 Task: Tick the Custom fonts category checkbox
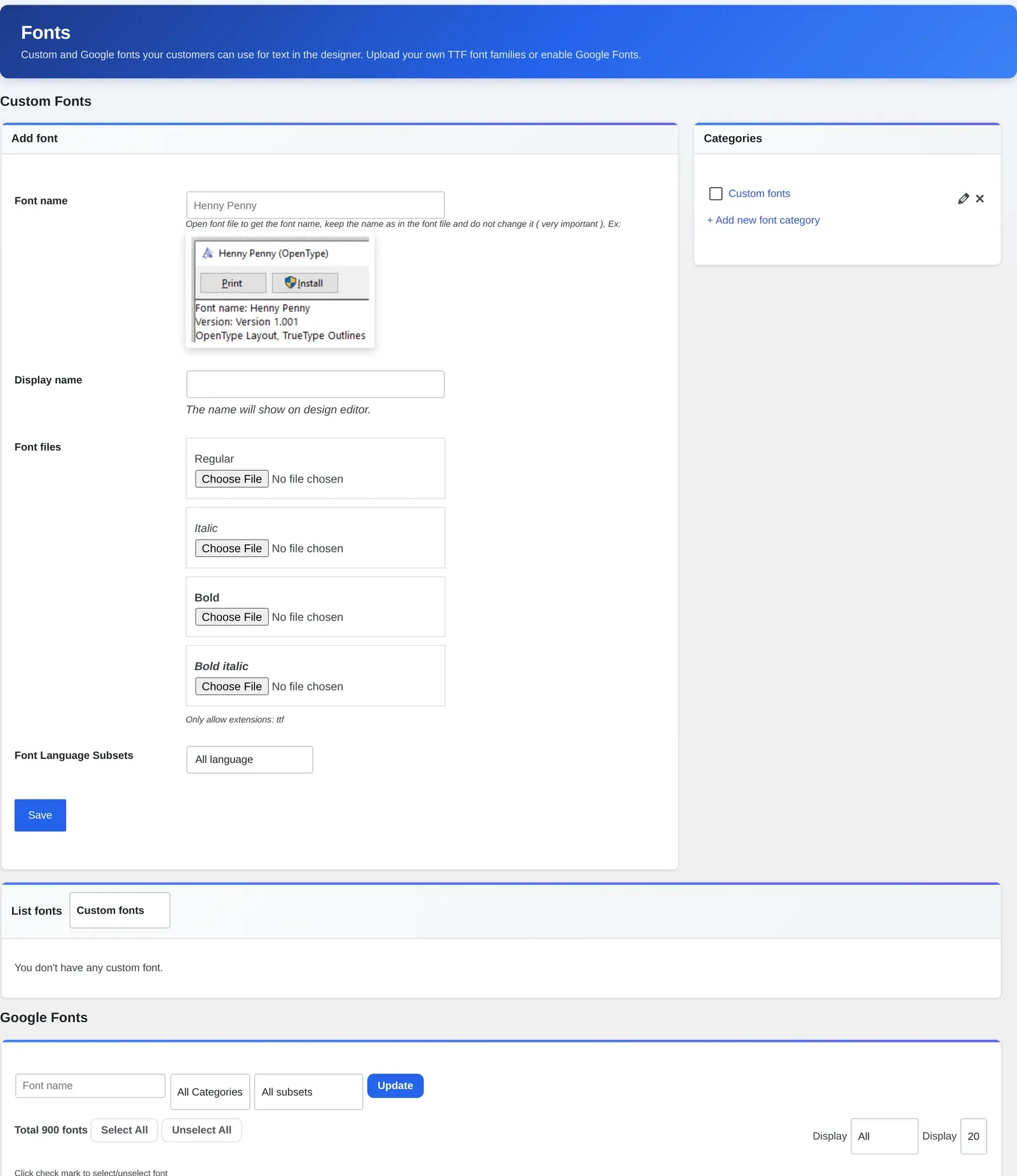pos(716,194)
